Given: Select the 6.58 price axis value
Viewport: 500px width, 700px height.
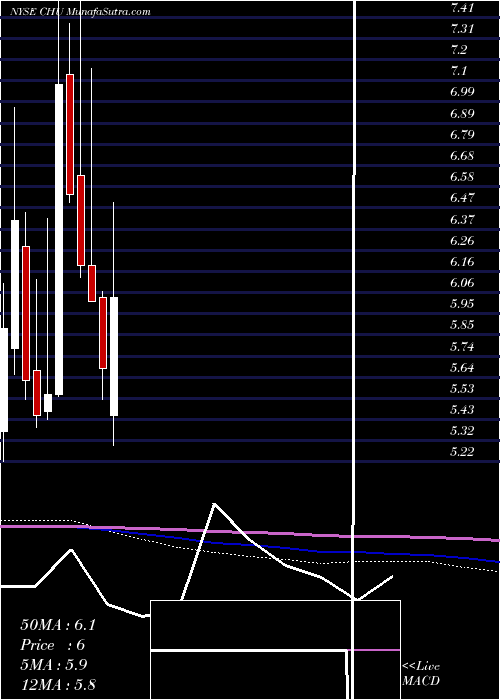Looking at the screenshot, I should [462, 177].
